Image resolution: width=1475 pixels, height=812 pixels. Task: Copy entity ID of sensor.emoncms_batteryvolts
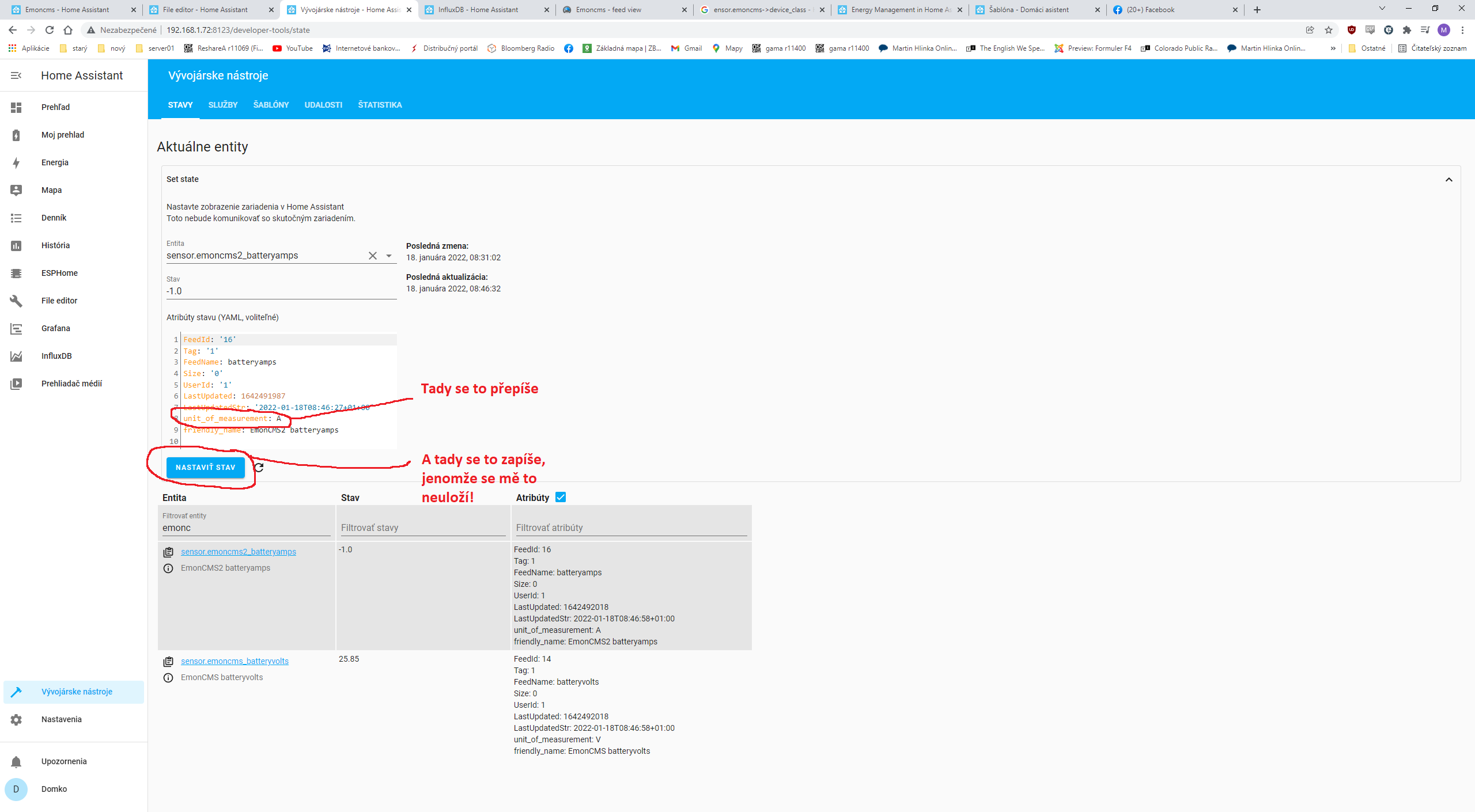click(168, 662)
